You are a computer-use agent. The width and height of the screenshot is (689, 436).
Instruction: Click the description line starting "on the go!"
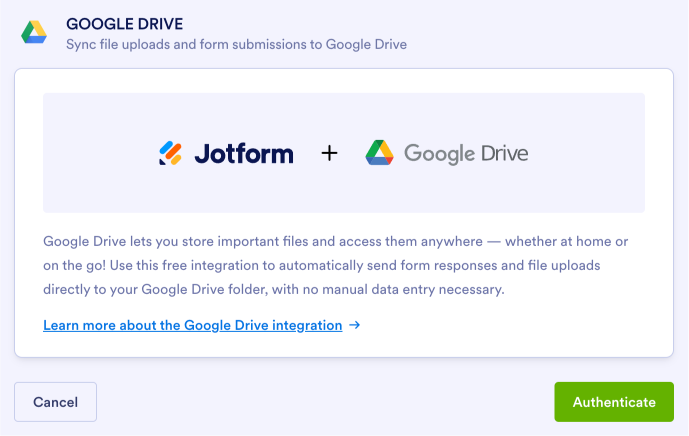335,266
